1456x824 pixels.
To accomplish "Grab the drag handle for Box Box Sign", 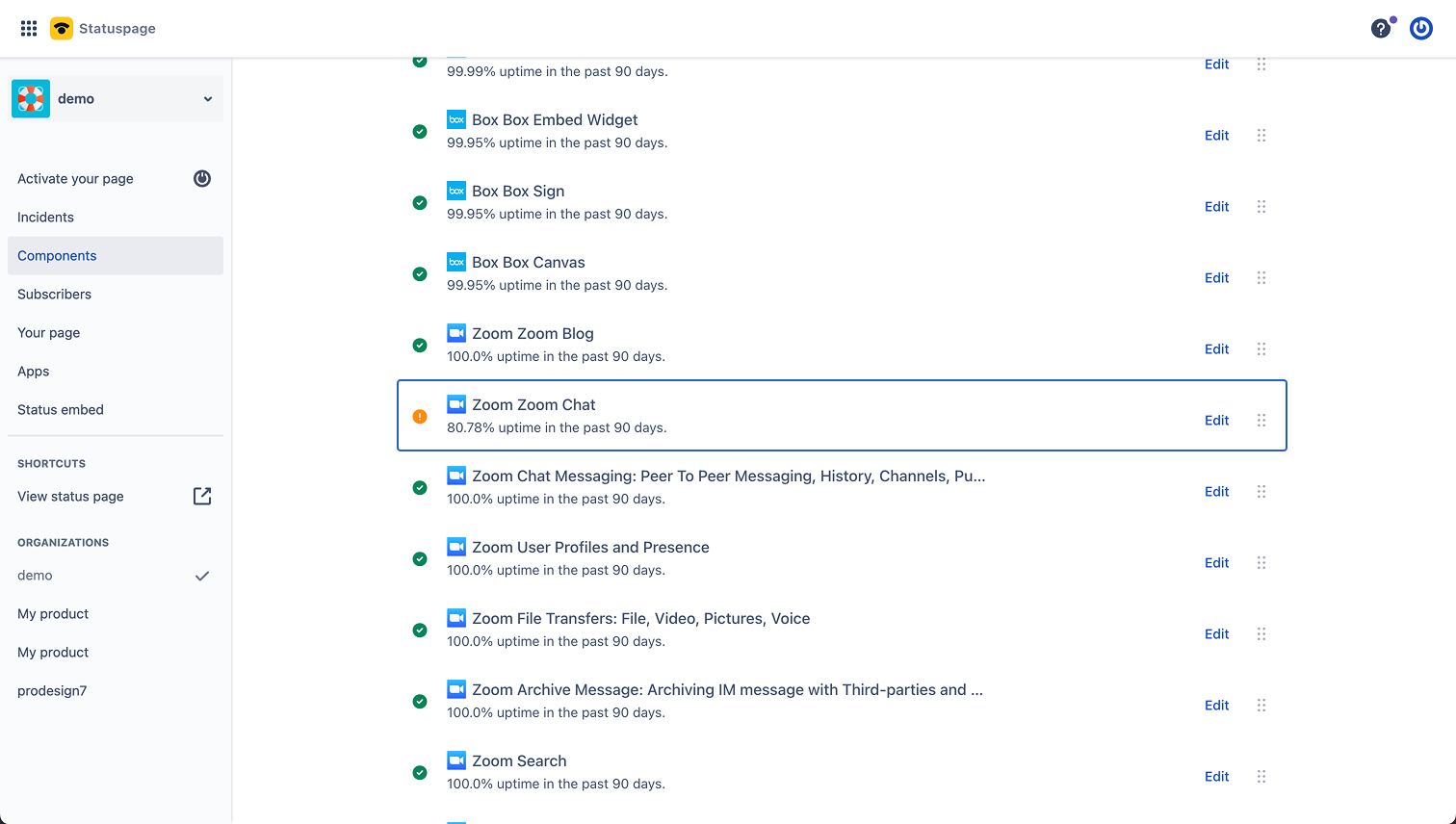I will coord(1261,207).
